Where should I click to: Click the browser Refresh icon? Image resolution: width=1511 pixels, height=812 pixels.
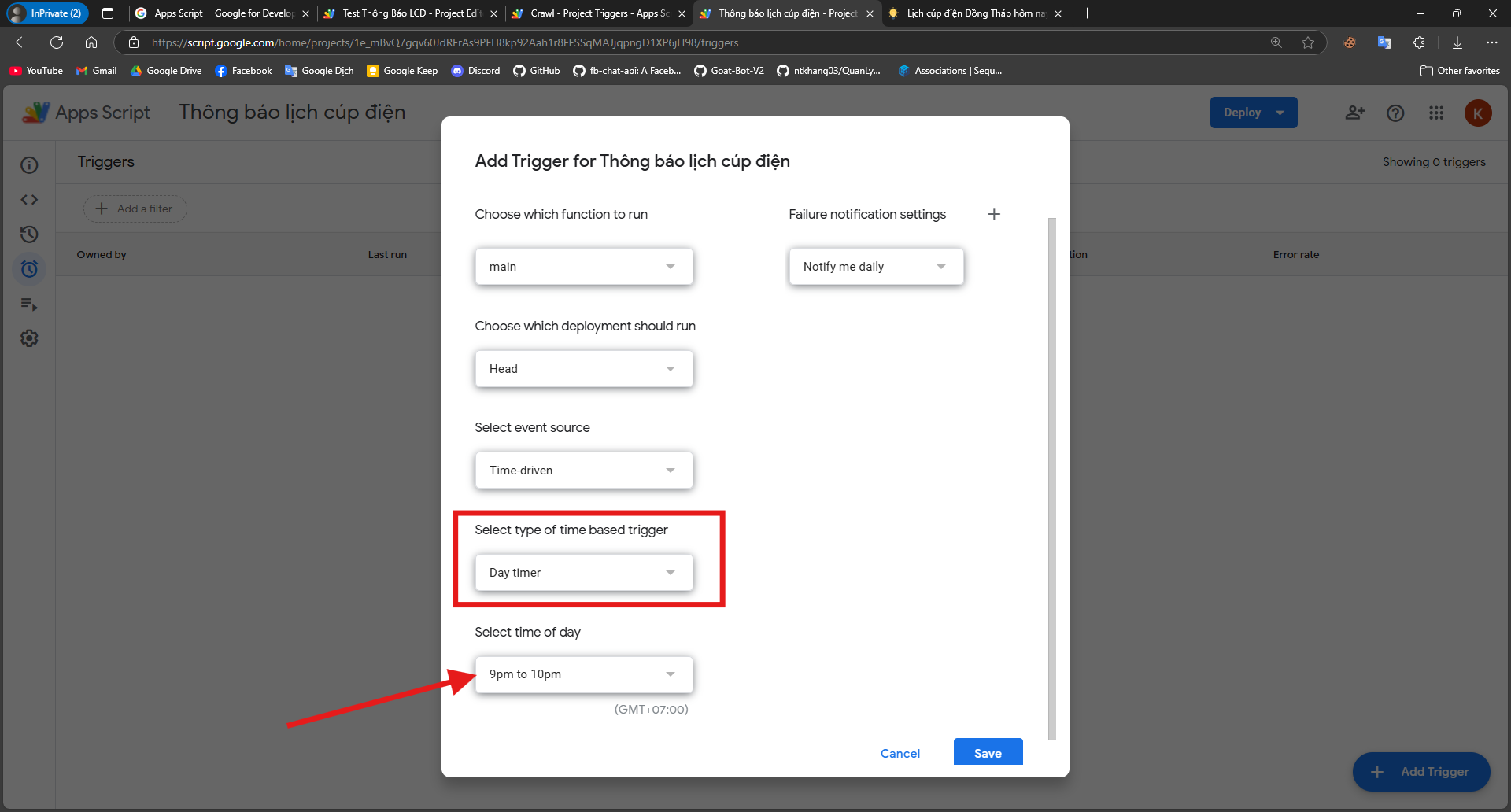[57, 42]
